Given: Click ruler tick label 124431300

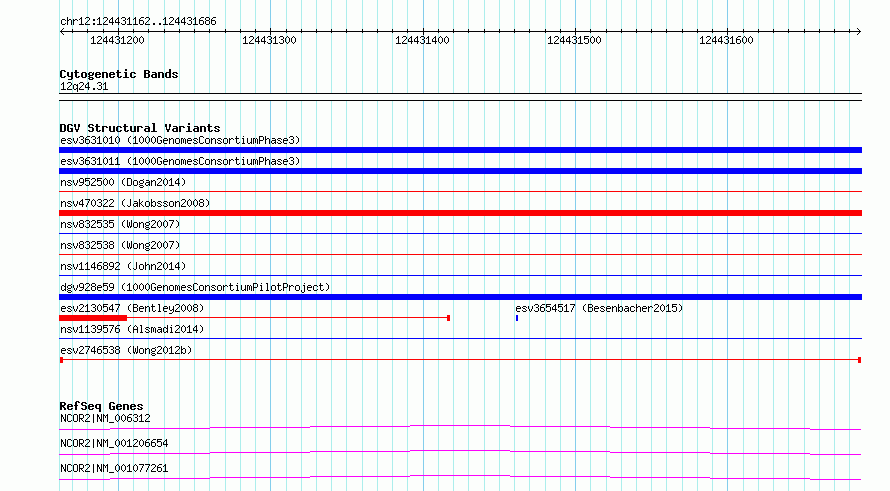Looking at the screenshot, I should click(x=269, y=40).
